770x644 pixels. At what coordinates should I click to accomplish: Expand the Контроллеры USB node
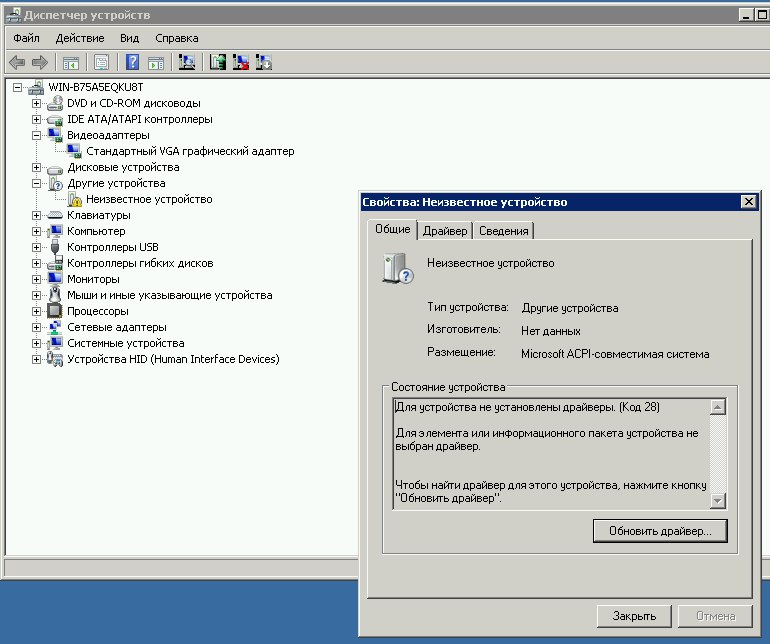[36, 247]
